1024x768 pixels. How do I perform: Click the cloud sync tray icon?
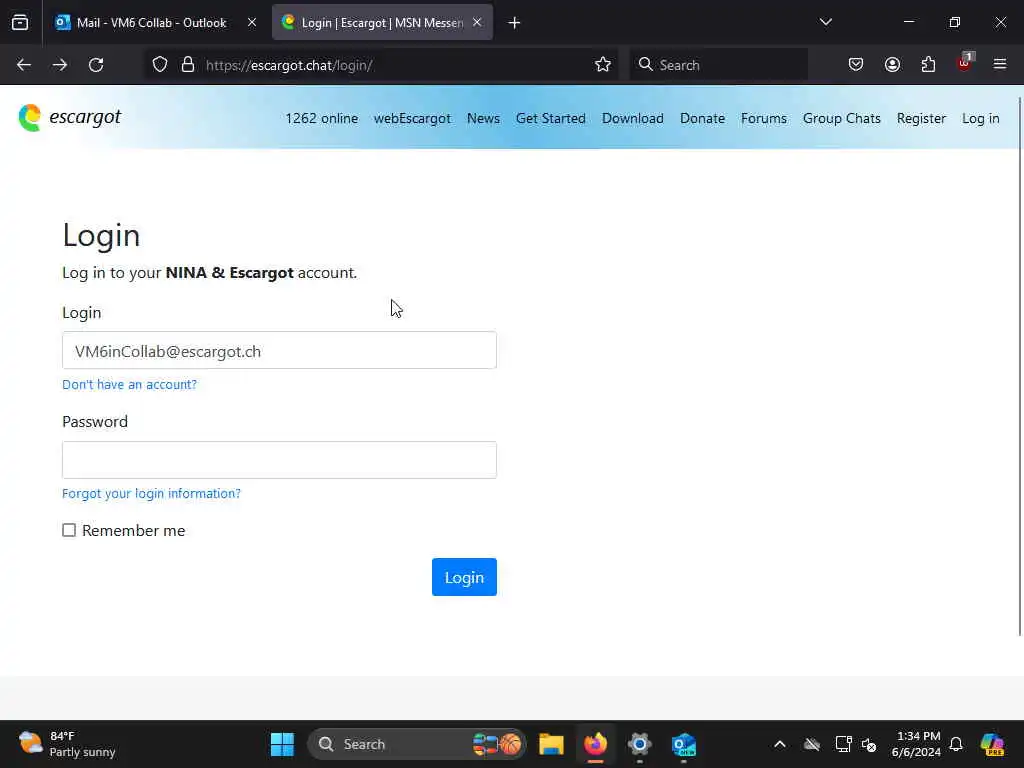pos(812,744)
